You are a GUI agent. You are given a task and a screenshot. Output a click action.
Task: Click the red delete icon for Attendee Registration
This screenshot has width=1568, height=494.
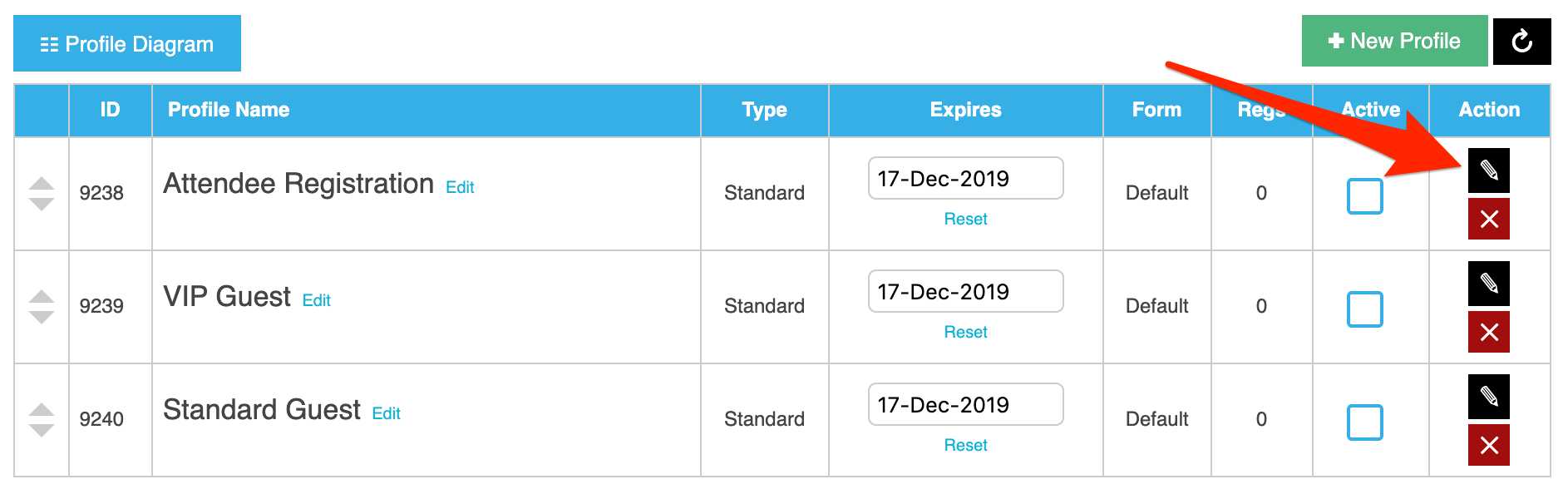tap(1488, 219)
